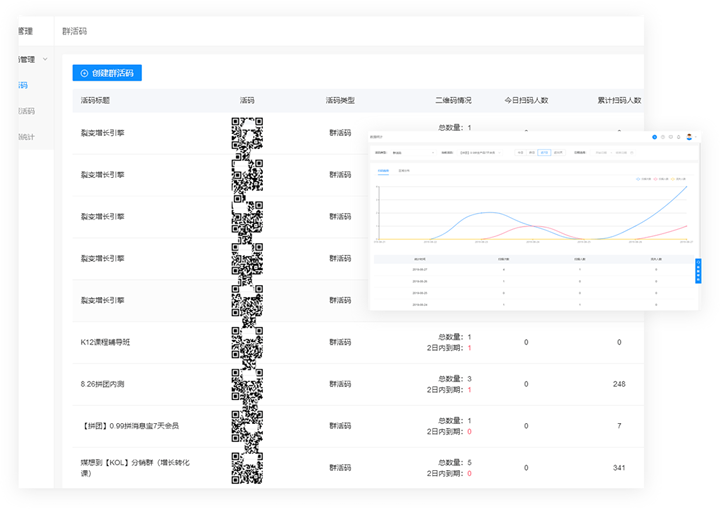The image size is (720, 509).
Task: Toggle the pink series legend in chart
Action: [x=661, y=179]
